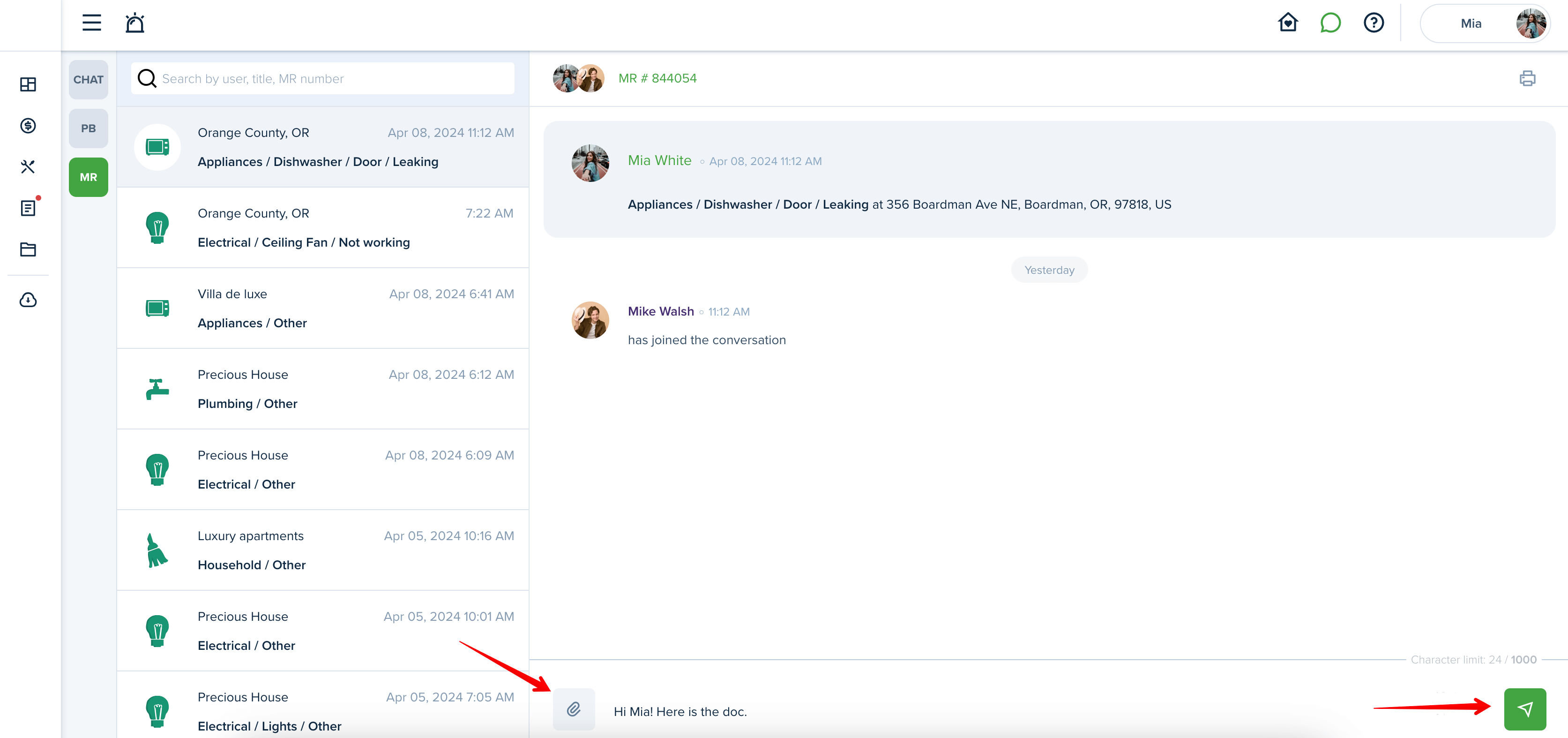This screenshot has height=738, width=1568.
Task: Open the notices document sidebar icon
Action: [x=28, y=208]
